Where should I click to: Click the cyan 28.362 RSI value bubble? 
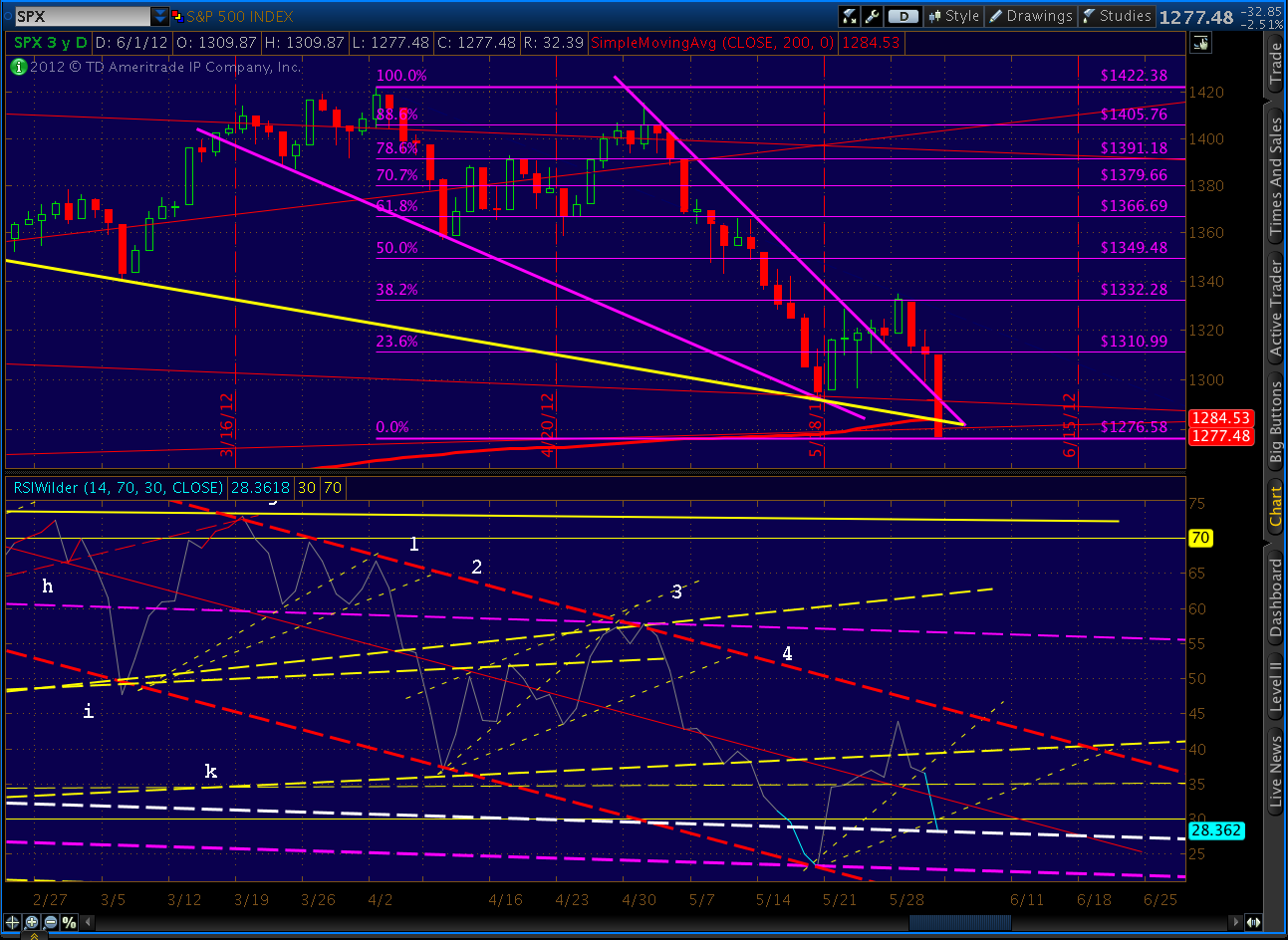click(x=1216, y=830)
